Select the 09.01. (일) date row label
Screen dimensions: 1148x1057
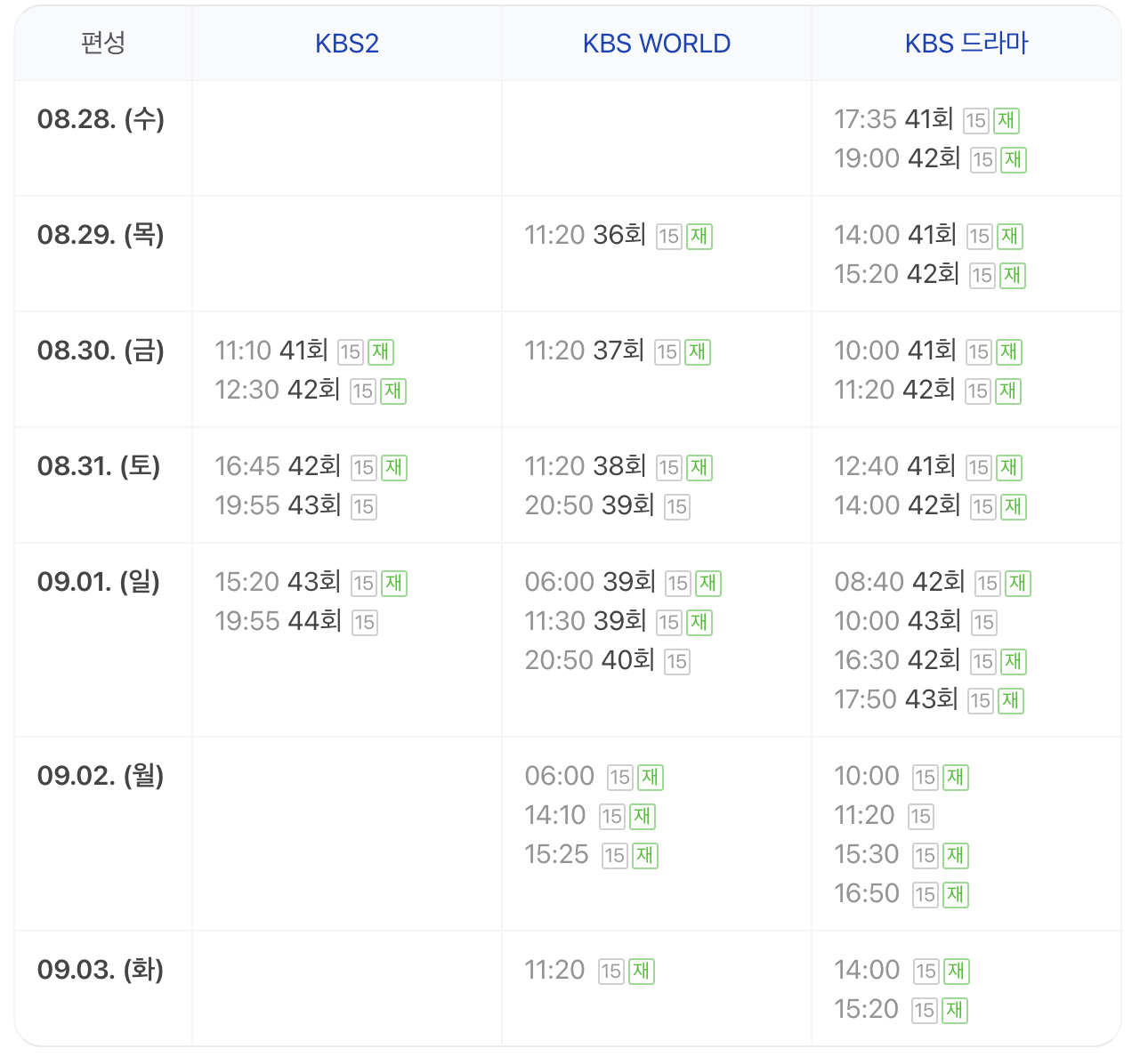(x=99, y=582)
